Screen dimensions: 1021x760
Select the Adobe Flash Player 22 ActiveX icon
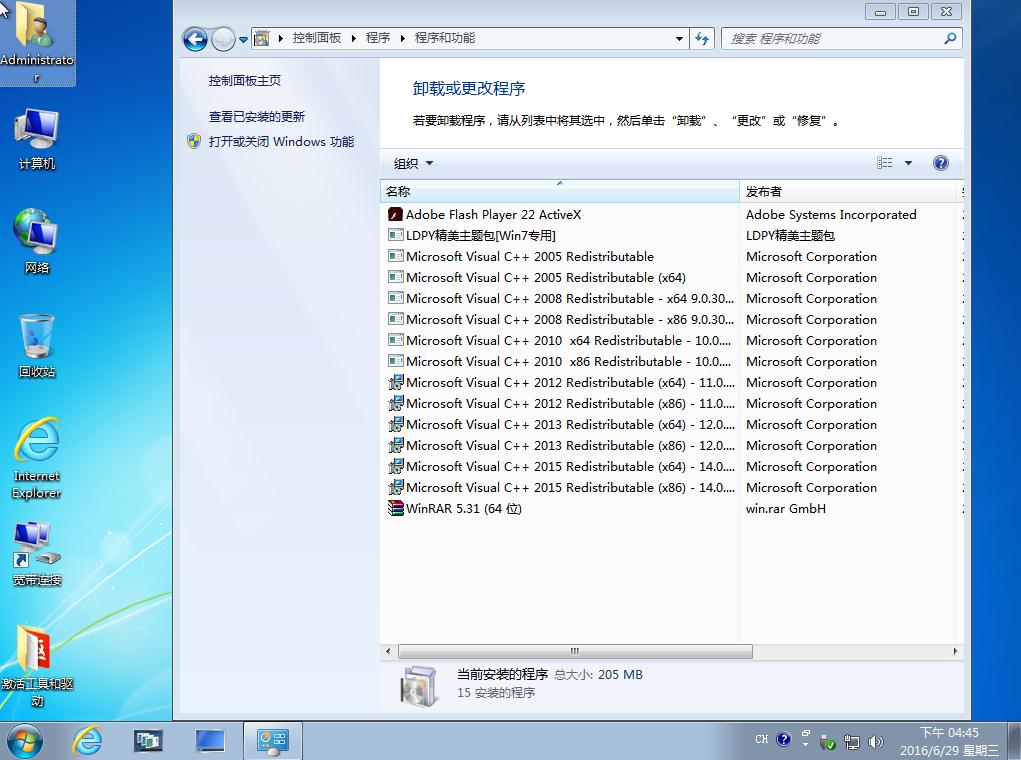395,214
